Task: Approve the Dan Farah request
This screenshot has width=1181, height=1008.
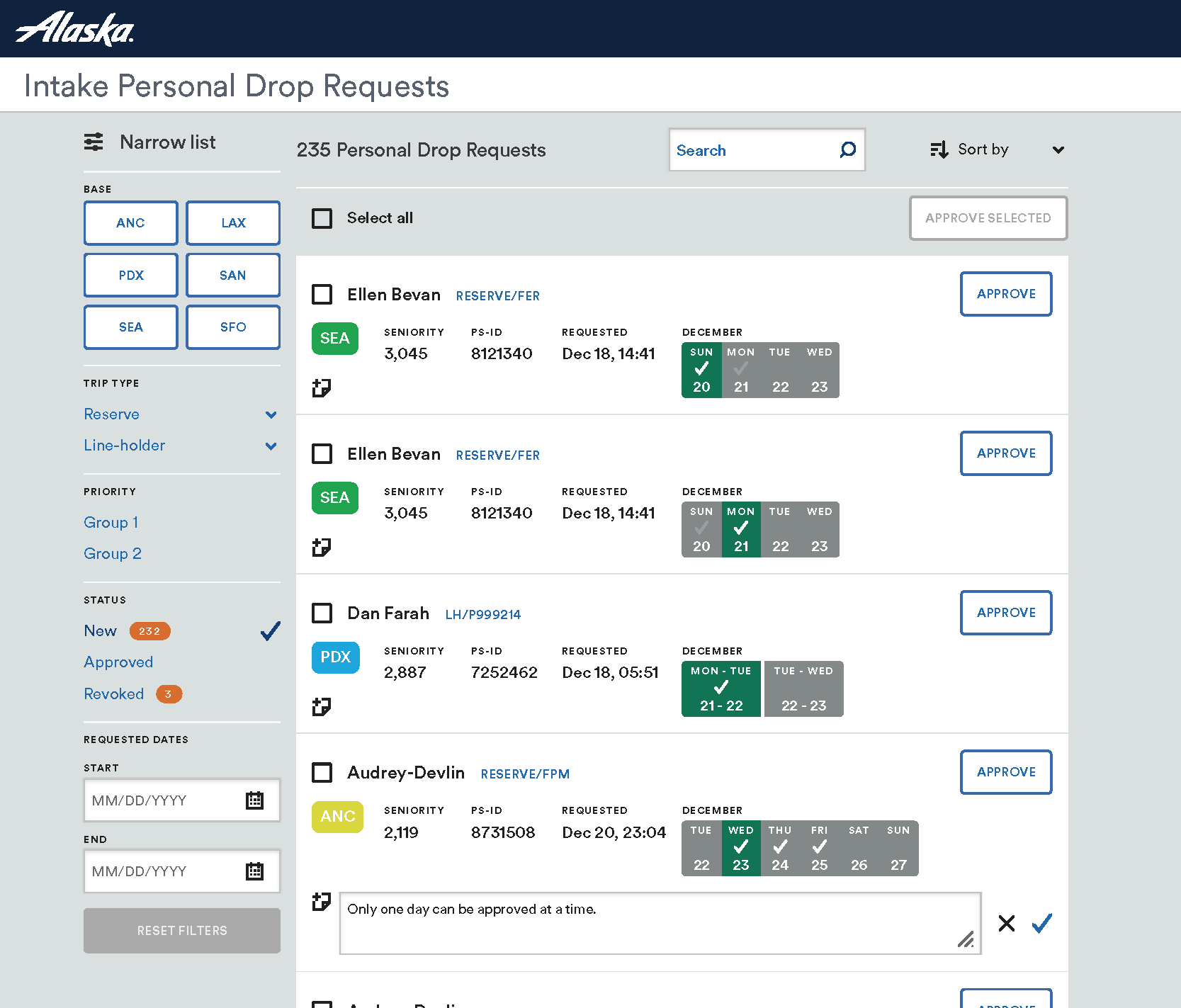Action: click(1006, 613)
